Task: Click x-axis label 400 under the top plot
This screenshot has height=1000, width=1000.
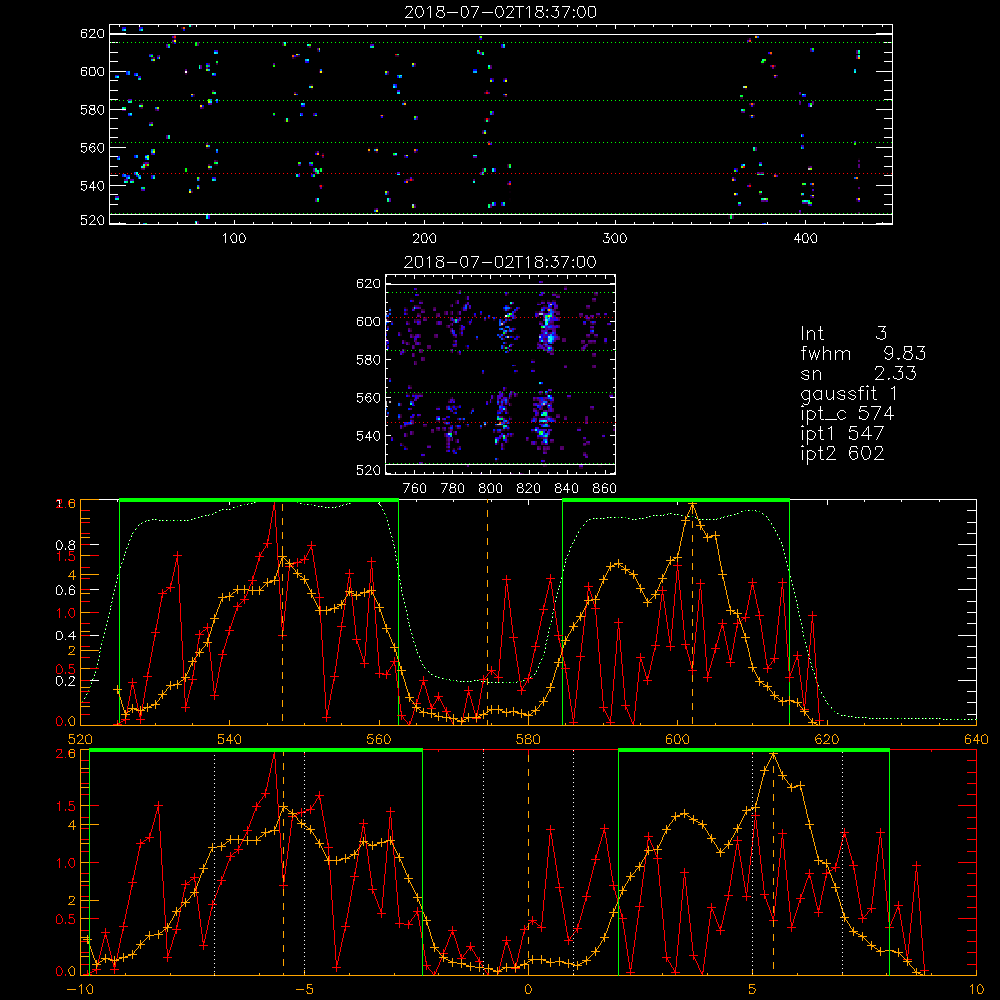Action: pos(805,239)
